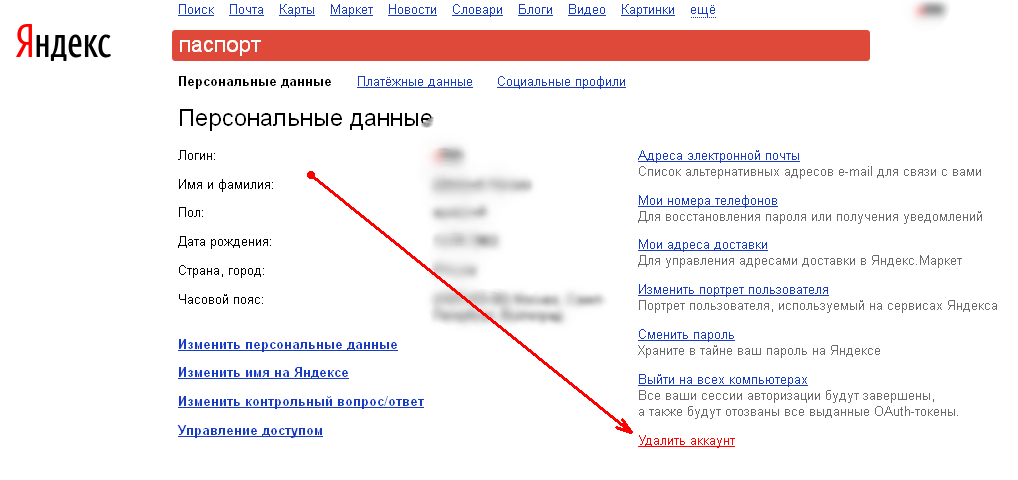Image resolution: width=1018 pixels, height=480 pixels.
Task: Open the Новости link in top navigation
Action: [x=413, y=10]
